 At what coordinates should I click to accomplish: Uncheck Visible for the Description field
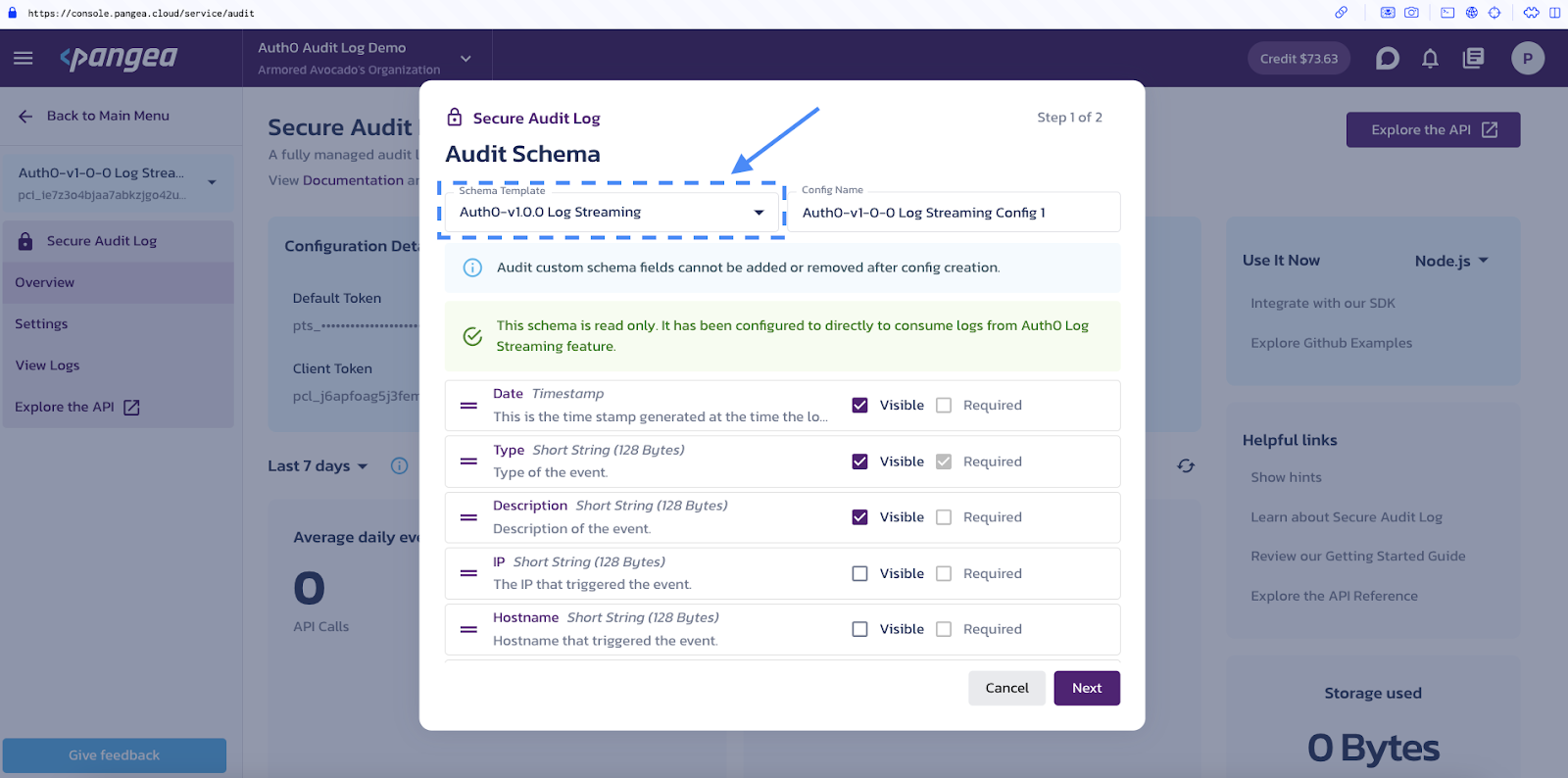coord(859,517)
